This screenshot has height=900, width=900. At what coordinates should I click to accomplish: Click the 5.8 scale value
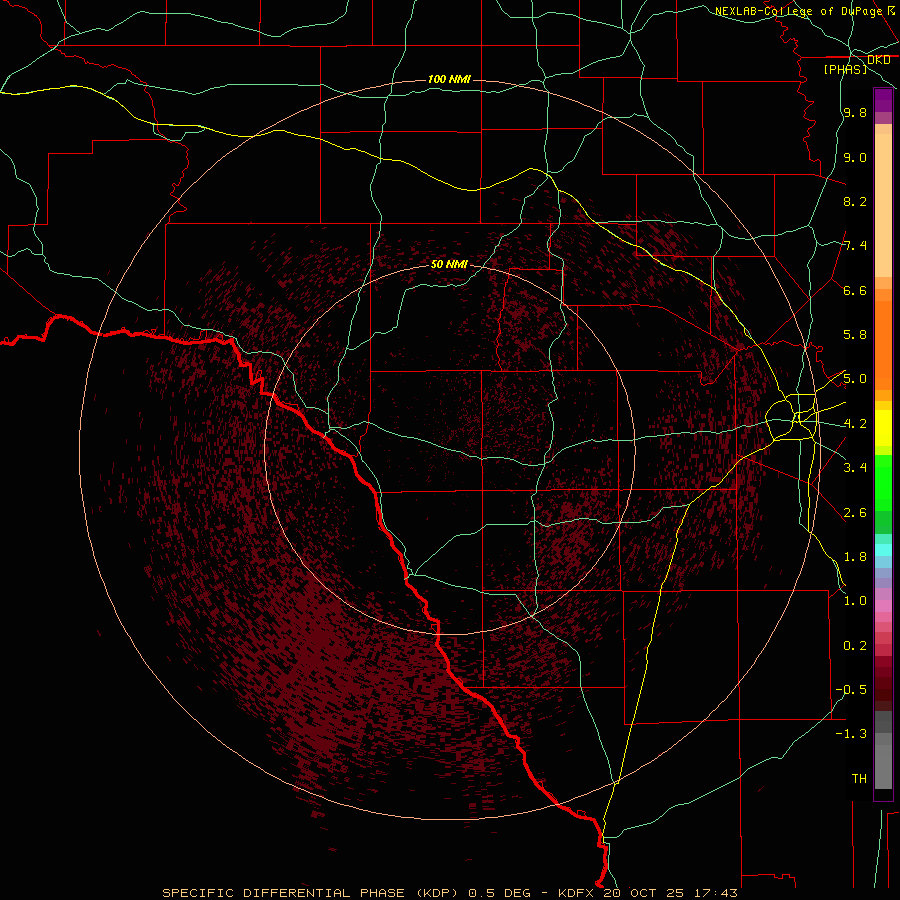coord(855,335)
